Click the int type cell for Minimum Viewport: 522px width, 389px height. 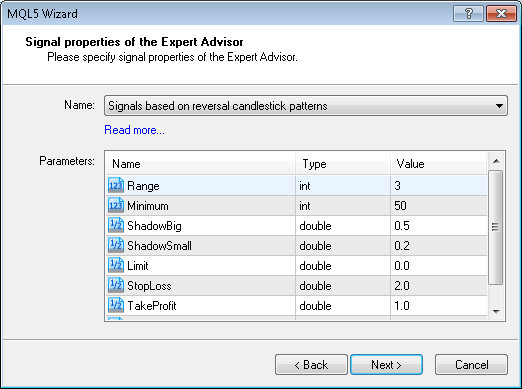343,206
